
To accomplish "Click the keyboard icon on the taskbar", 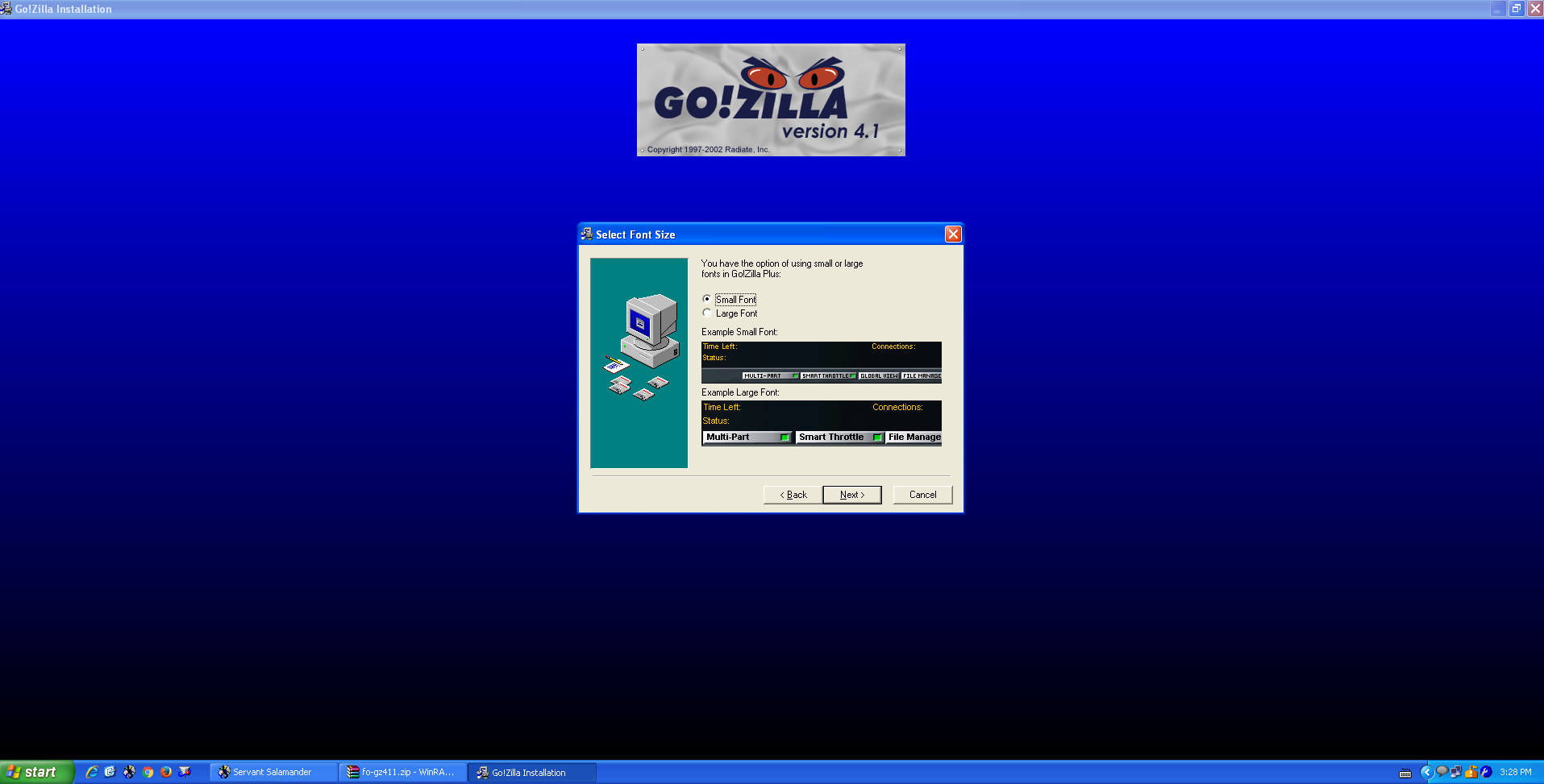I will (x=1405, y=773).
